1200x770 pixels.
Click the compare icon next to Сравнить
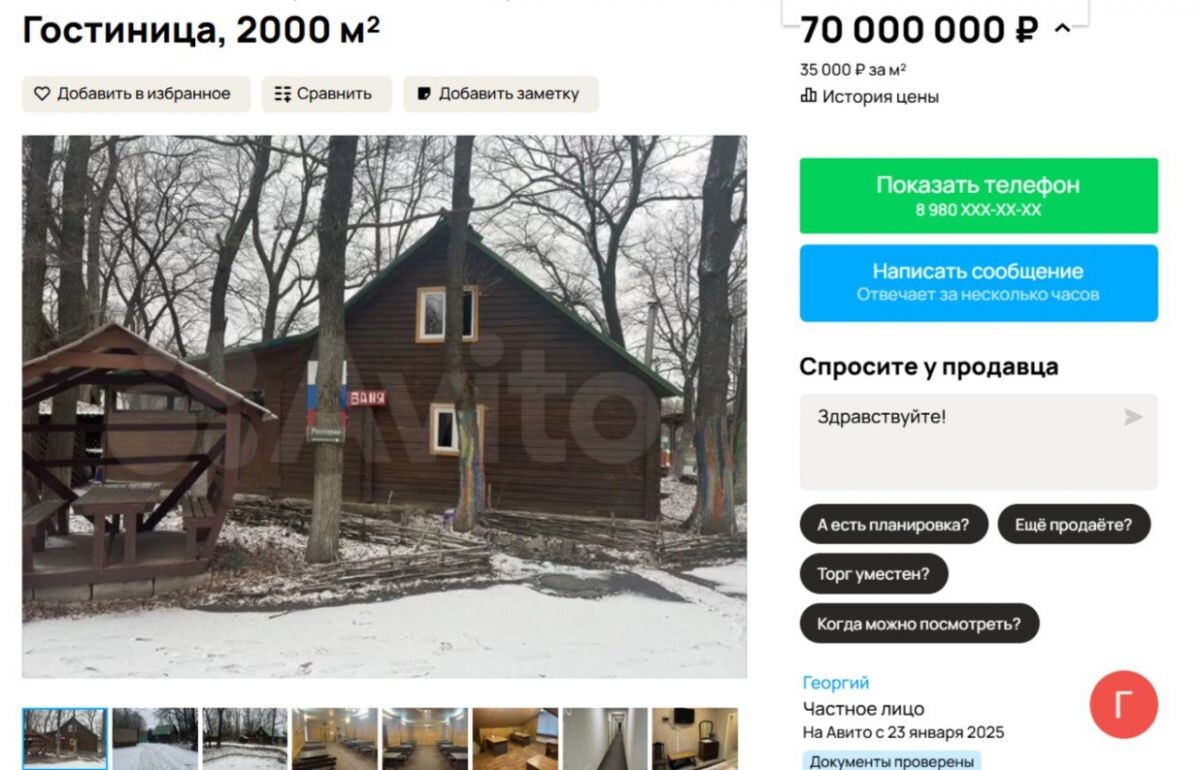point(282,94)
